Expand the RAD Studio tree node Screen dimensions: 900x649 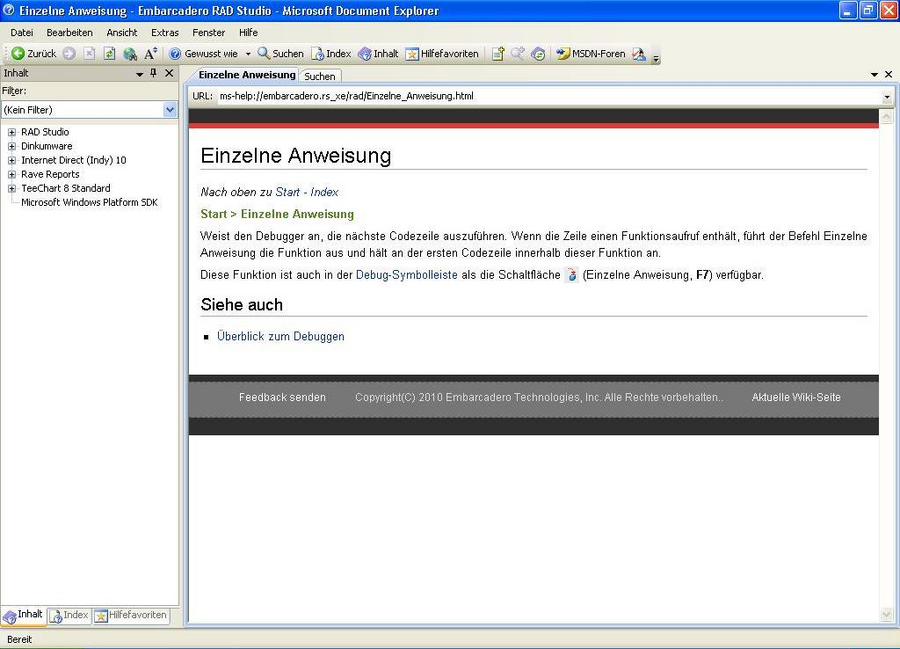tap(11, 132)
